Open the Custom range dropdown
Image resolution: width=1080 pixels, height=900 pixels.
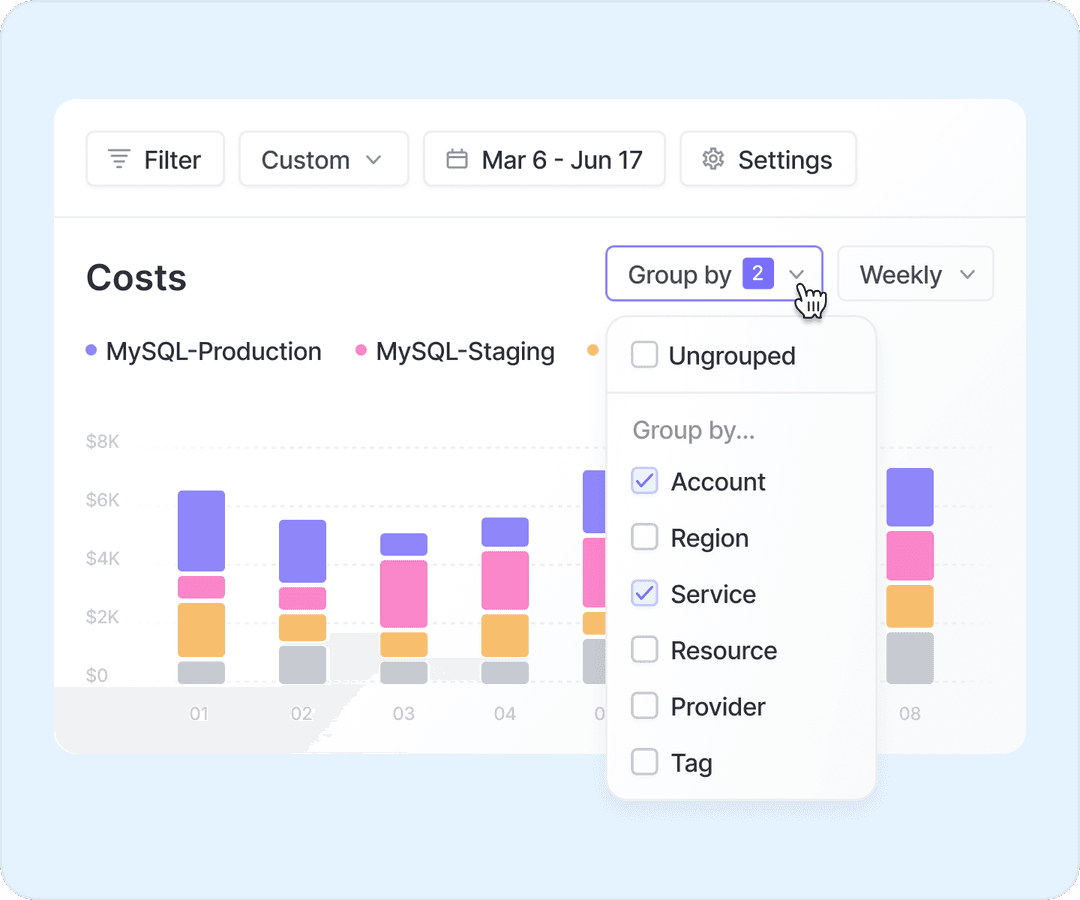323,159
